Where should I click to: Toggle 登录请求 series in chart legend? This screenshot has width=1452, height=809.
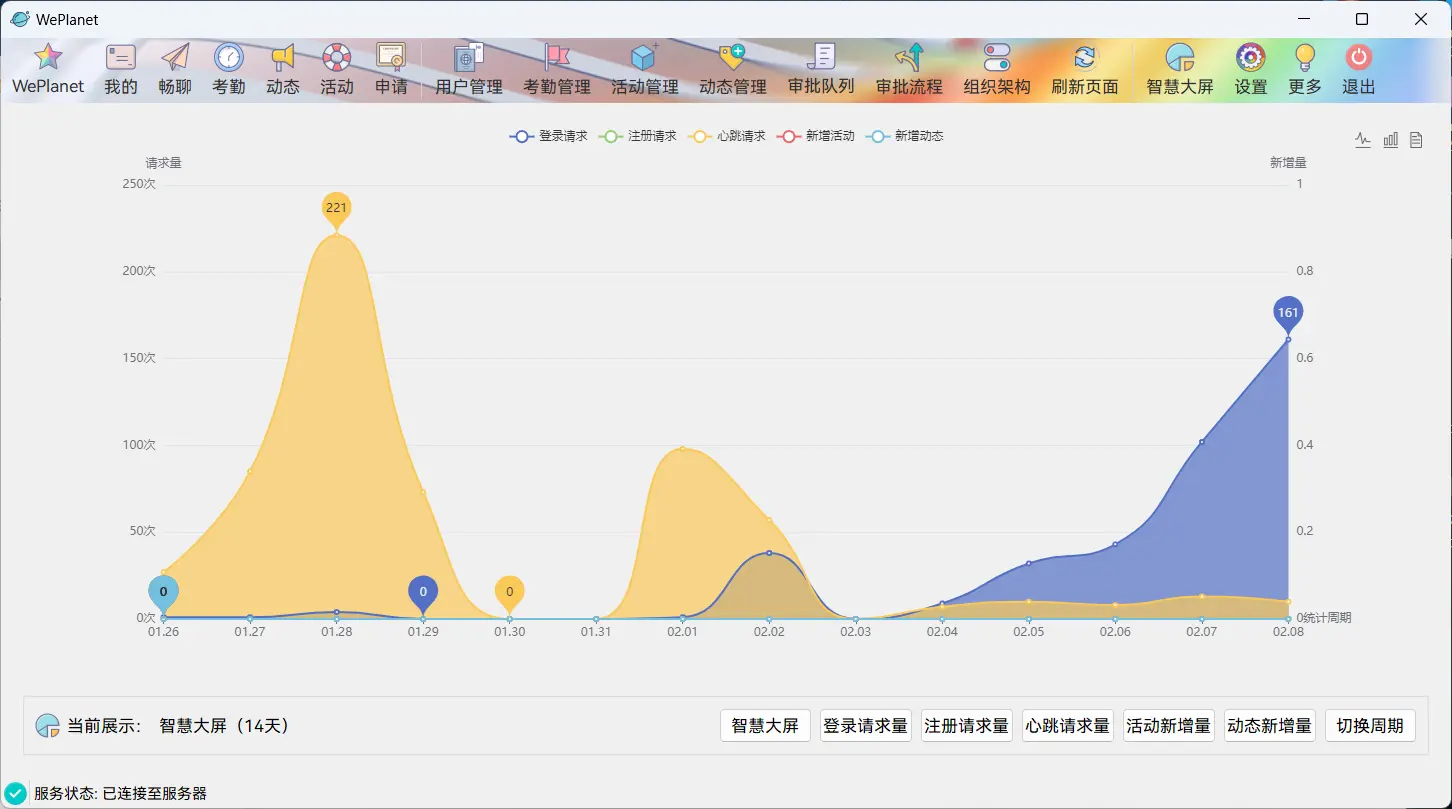tap(548, 136)
